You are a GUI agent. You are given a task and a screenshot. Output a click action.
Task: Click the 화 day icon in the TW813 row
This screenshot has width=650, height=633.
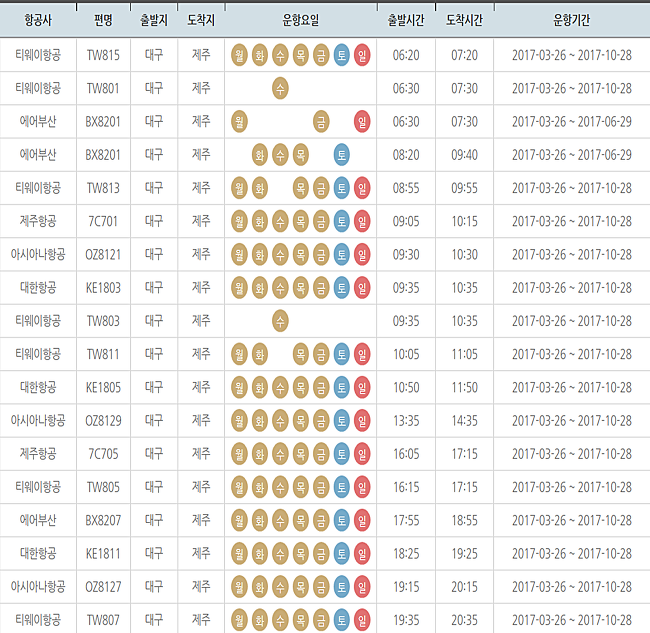tap(260, 188)
